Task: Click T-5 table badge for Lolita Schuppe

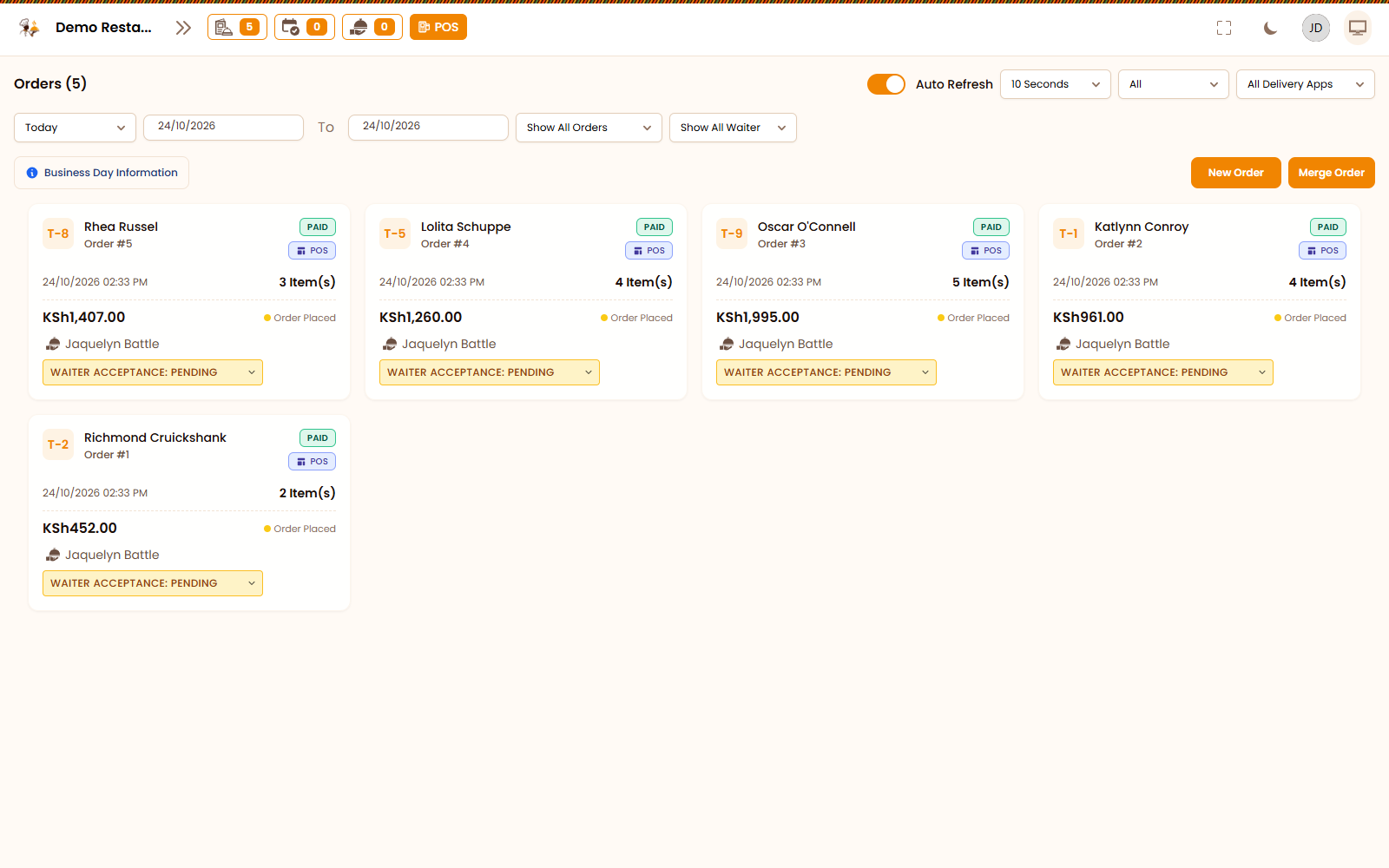Action: pos(395,233)
